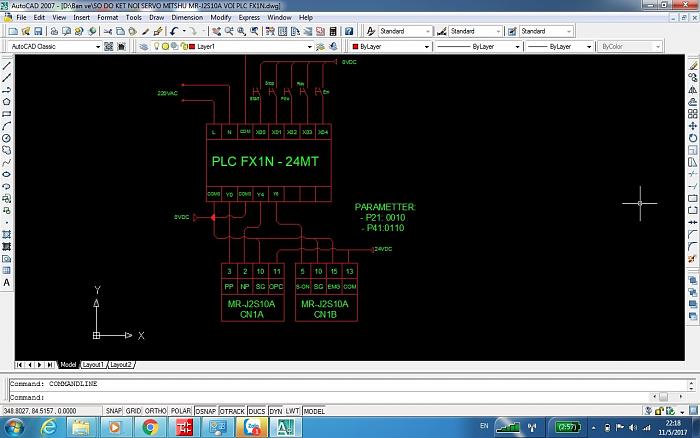Open the Express menu
This screenshot has height=438, width=700.
[249, 17]
